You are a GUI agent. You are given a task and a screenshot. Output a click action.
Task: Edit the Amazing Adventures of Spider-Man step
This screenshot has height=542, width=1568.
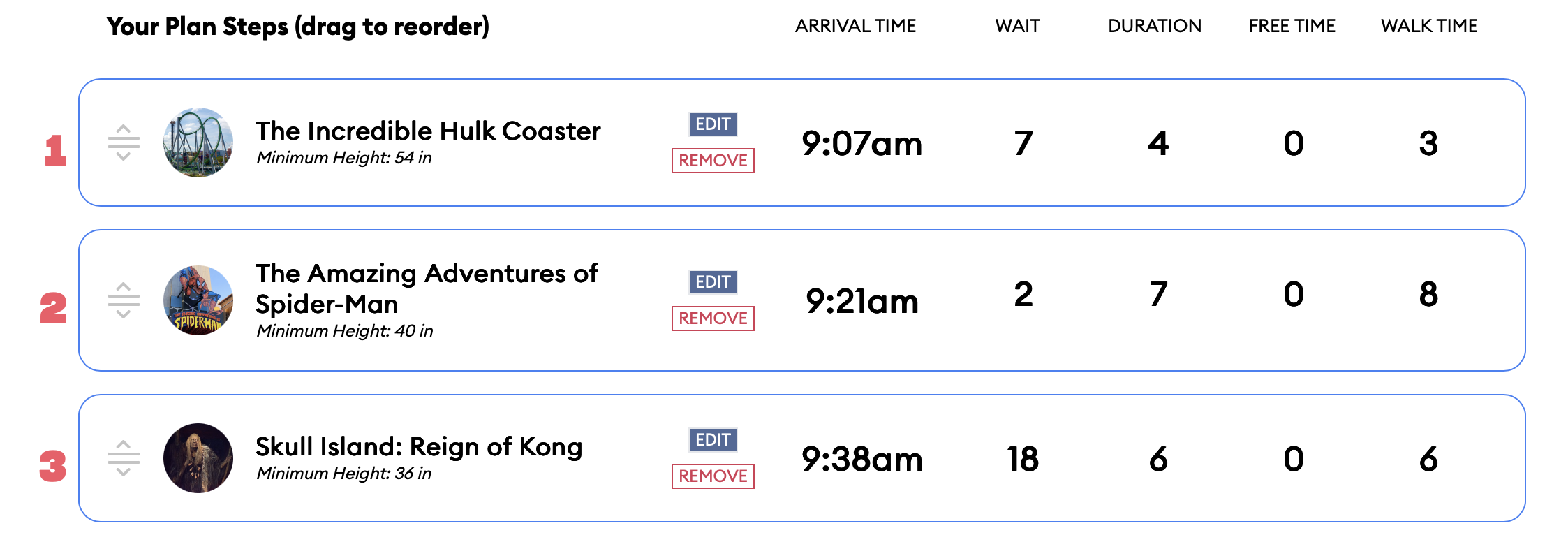point(713,282)
